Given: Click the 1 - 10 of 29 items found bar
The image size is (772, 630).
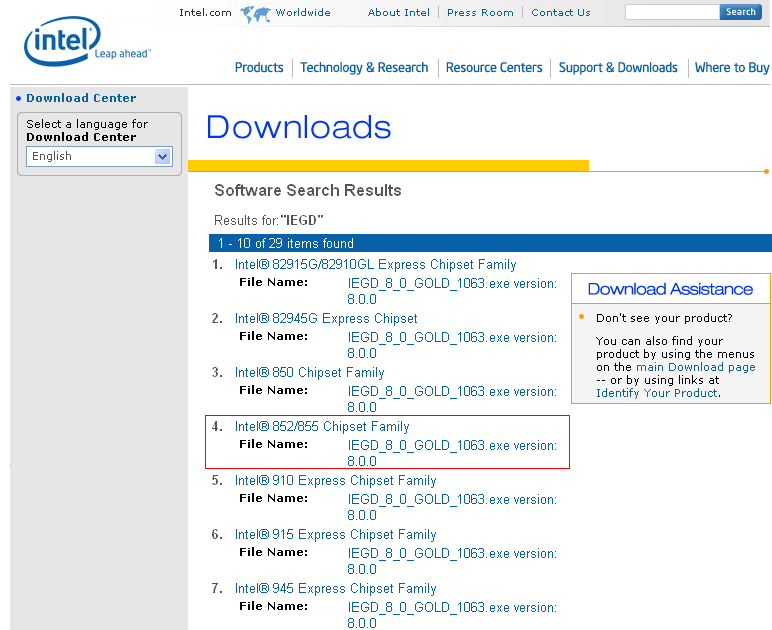Looking at the screenshot, I should click(x=490, y=243).
